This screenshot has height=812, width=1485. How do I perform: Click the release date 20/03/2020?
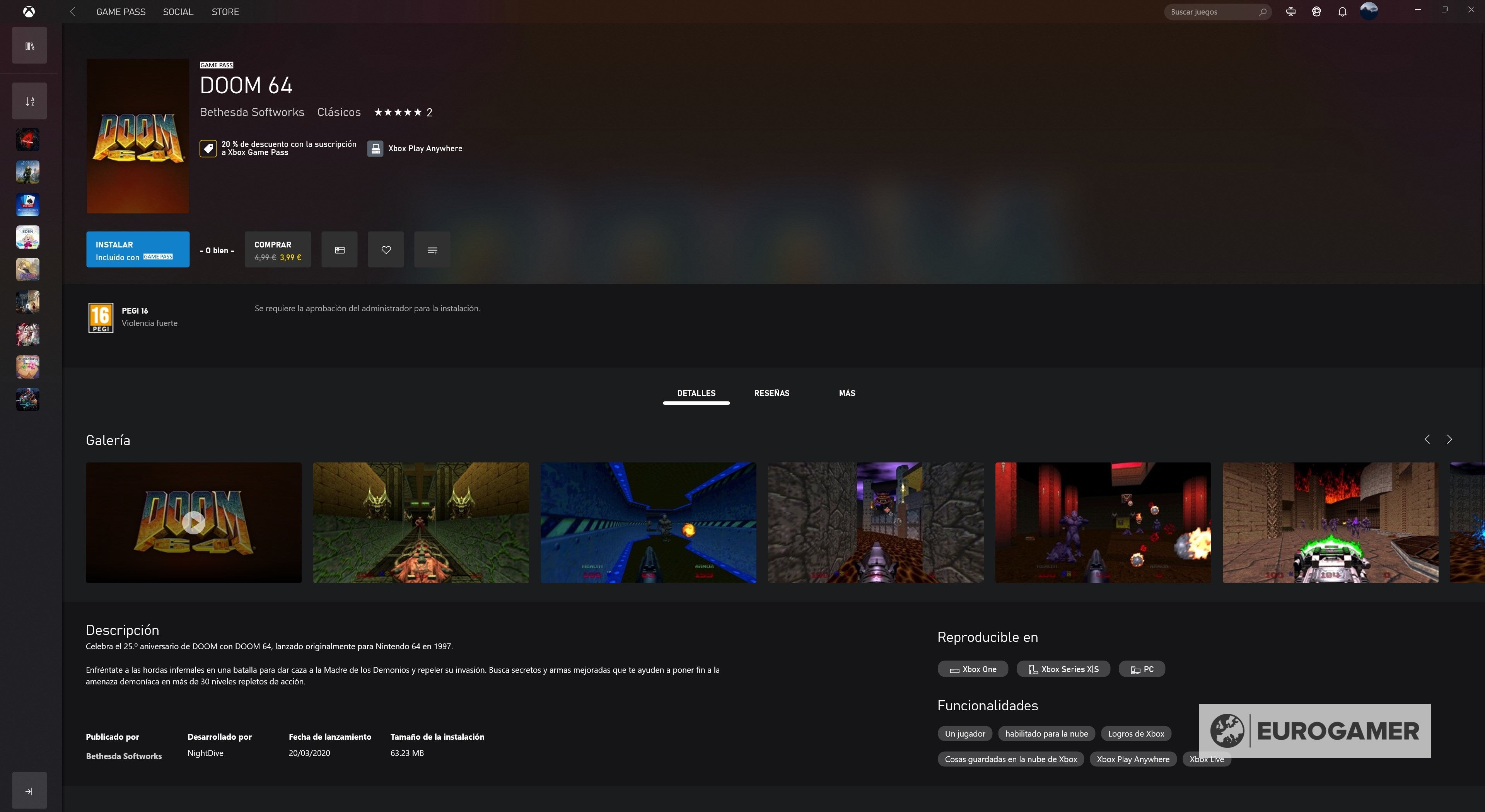tap(309, 753)
